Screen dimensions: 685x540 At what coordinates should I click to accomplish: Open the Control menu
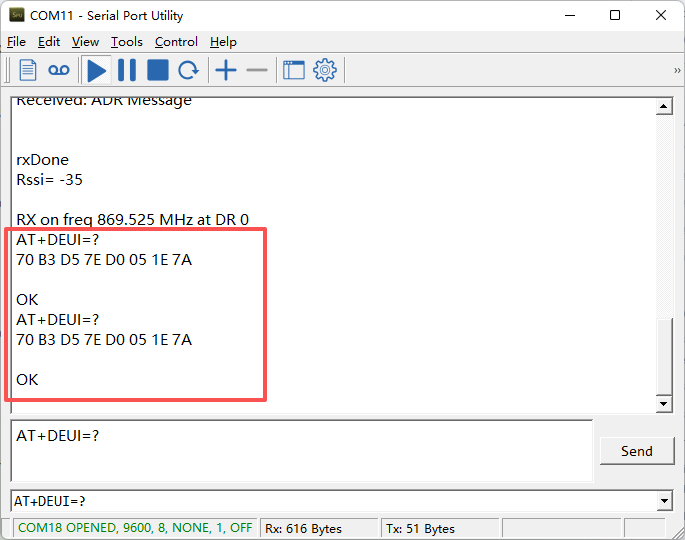176,42
